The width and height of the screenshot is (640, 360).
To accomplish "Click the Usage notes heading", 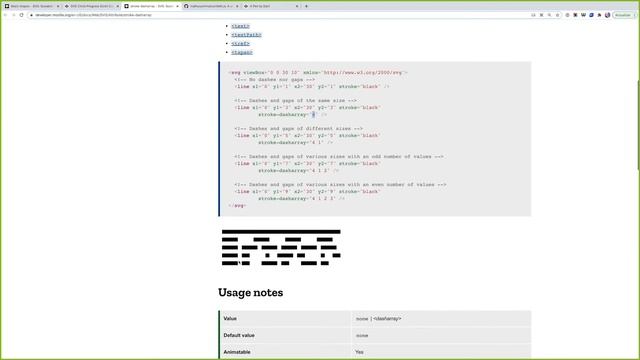I will point(251,292).
